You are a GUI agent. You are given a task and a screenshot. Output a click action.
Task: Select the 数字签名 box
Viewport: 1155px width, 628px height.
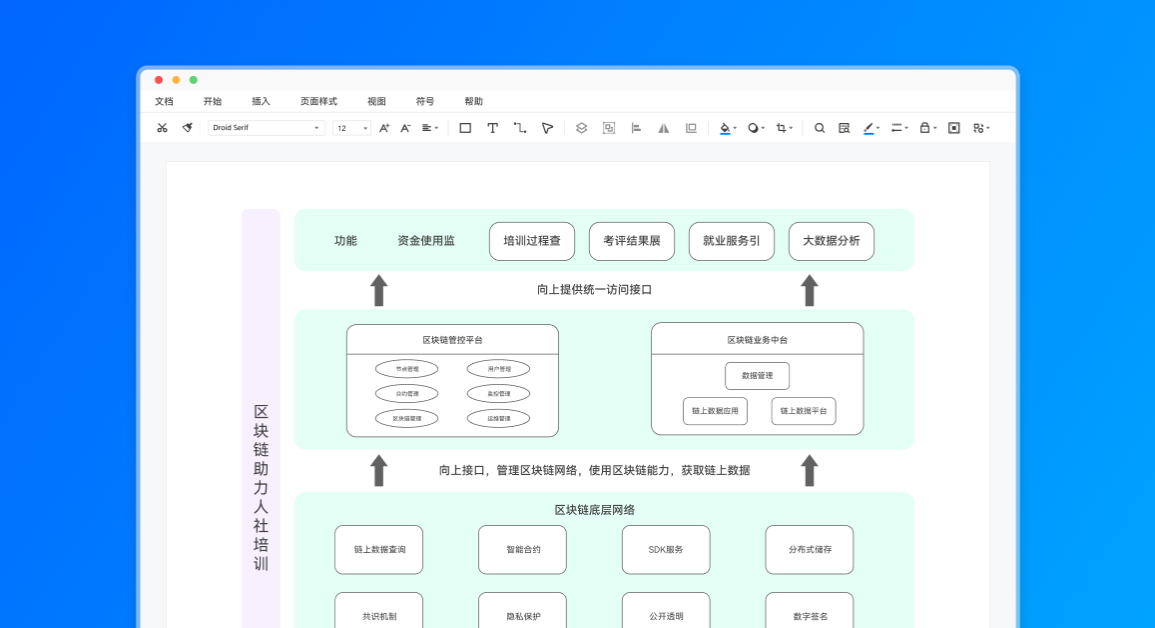pos(810,611)
